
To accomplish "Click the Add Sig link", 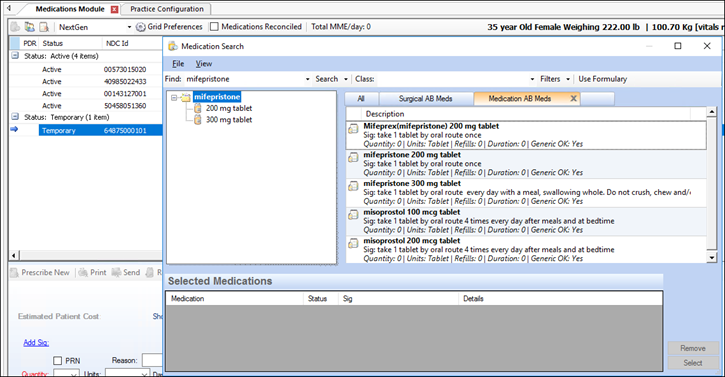I will coord(36,343).
